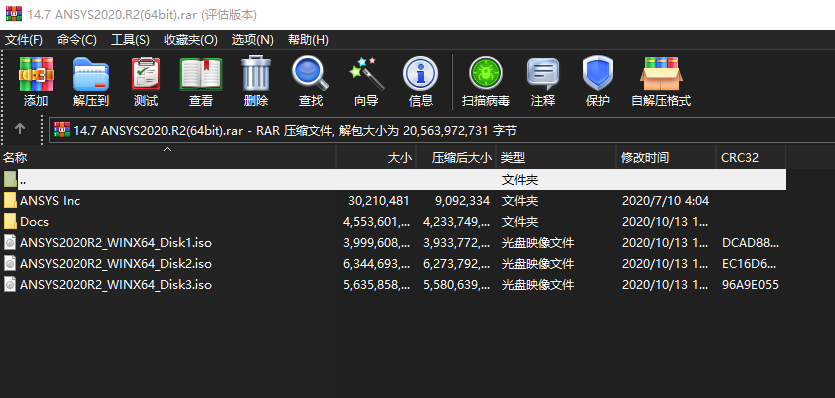Click packed size 5,580,639 of Disk3
The image size is (835, 398).
coord(457,285)
